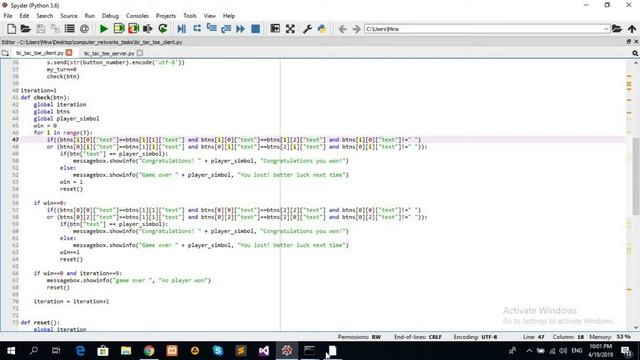
Task: Run cell and advance to next
Action: tap(133, 29)
